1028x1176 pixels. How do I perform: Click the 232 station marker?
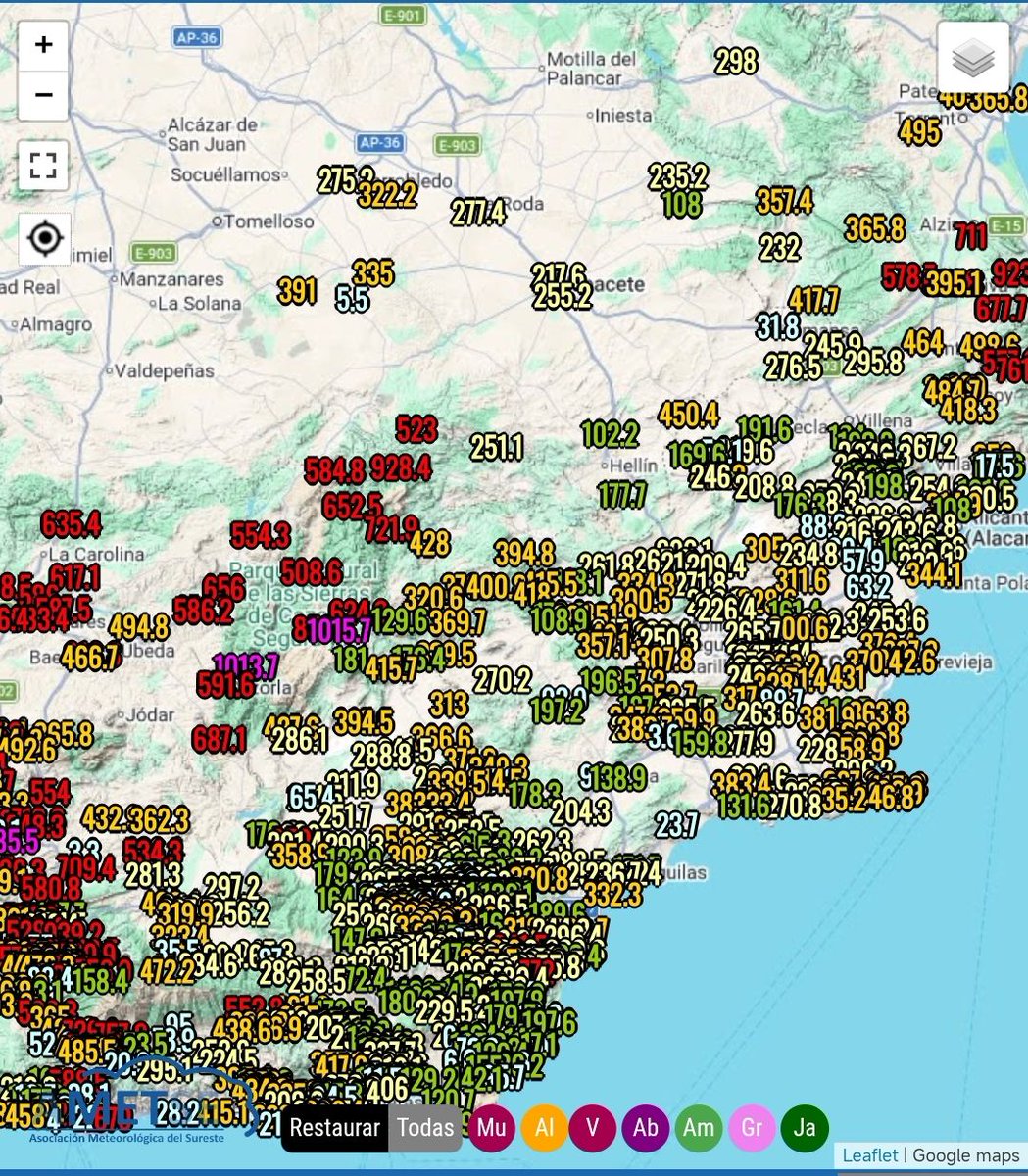pos(779,246)
